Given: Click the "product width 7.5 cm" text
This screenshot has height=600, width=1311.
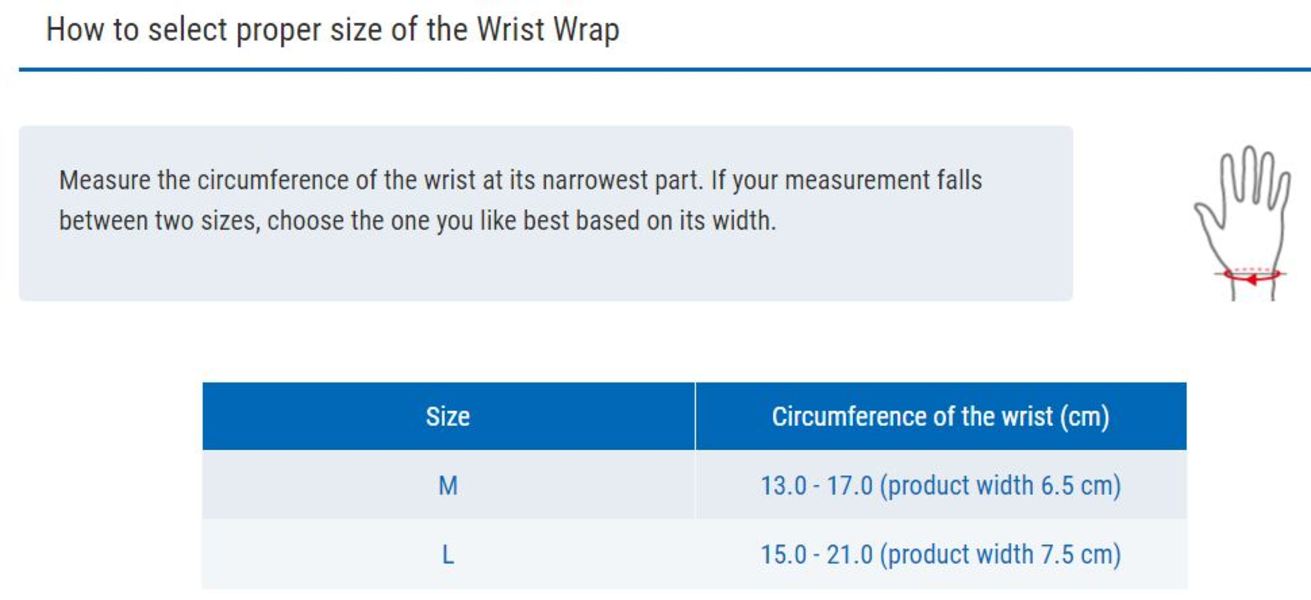Looking at the screenshot, I should point(1000,554).
